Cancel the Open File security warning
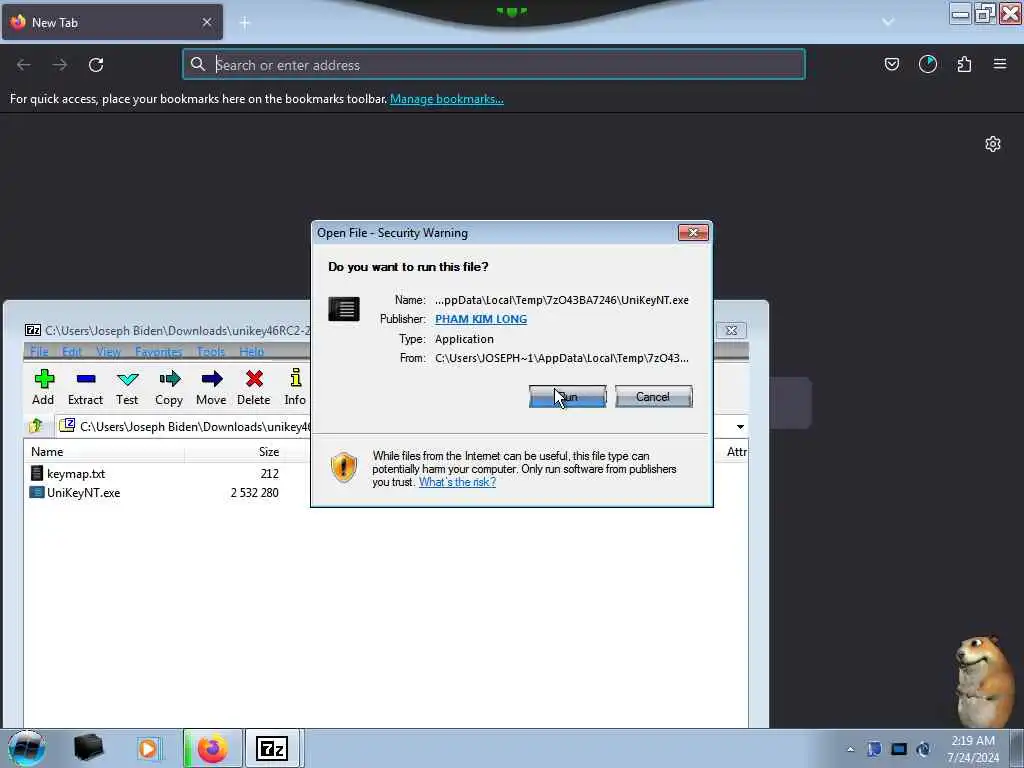Screen dimensions: 1024x768 (653, 396)
